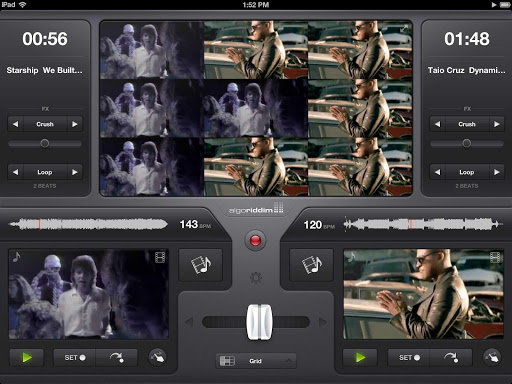512x384 pixels.
Task: Toggle the red record button
Action: point(255,240)
